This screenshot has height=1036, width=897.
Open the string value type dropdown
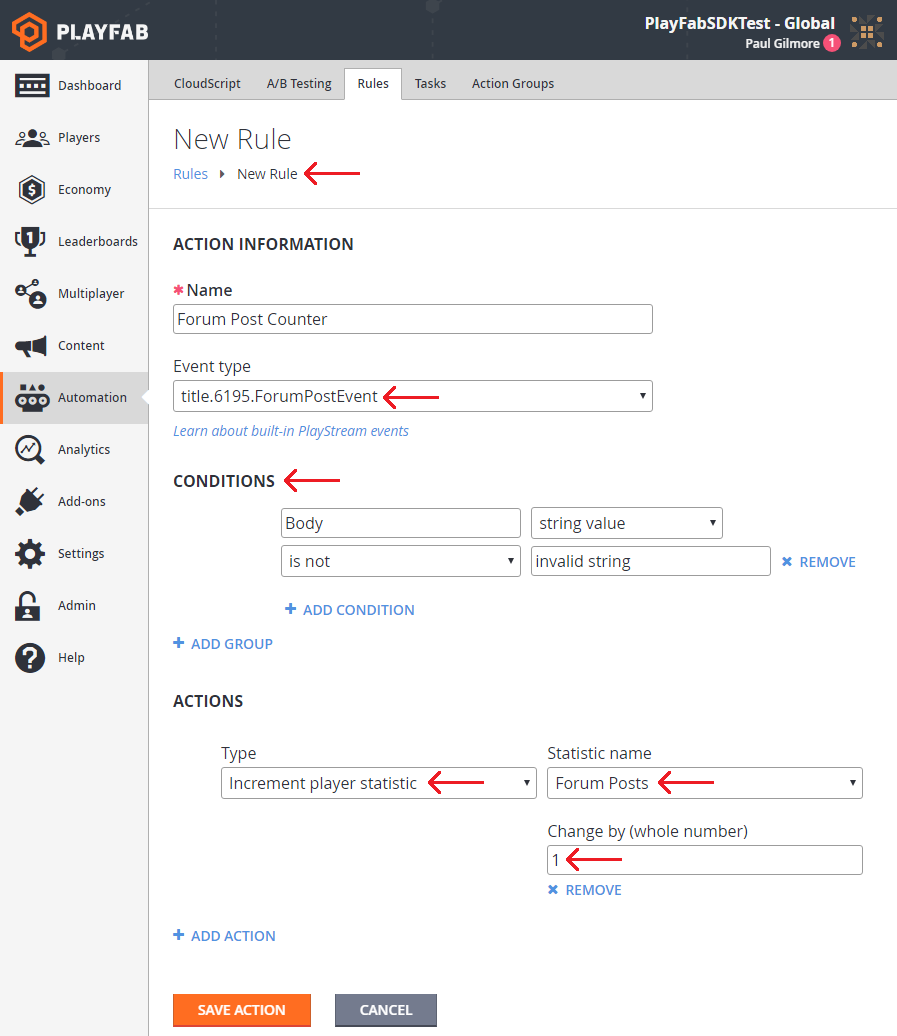click(x=626, y=522)
